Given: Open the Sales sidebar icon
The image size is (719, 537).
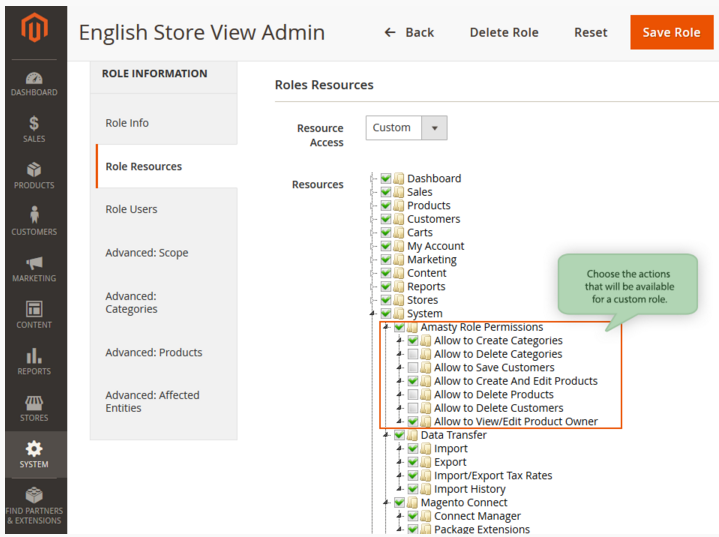Looking at the screenshot, I should coord(34,124).
